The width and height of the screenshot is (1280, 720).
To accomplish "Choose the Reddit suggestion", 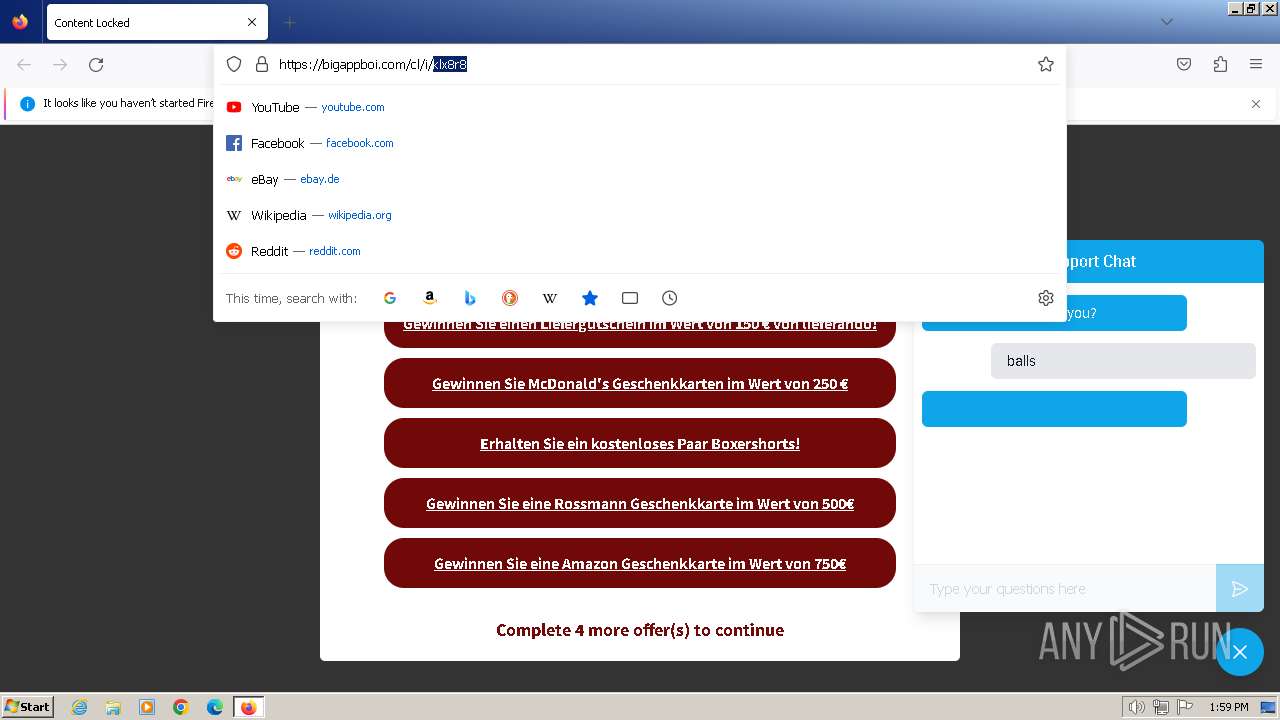I will click(640, 251).
